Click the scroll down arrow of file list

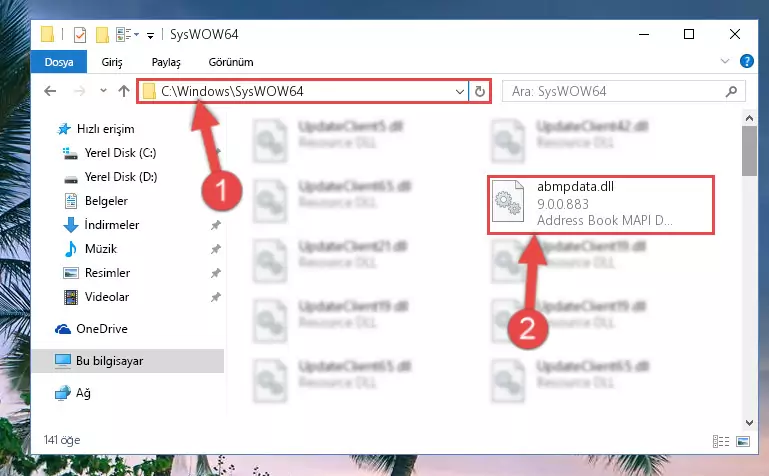[x=749, y=423]
